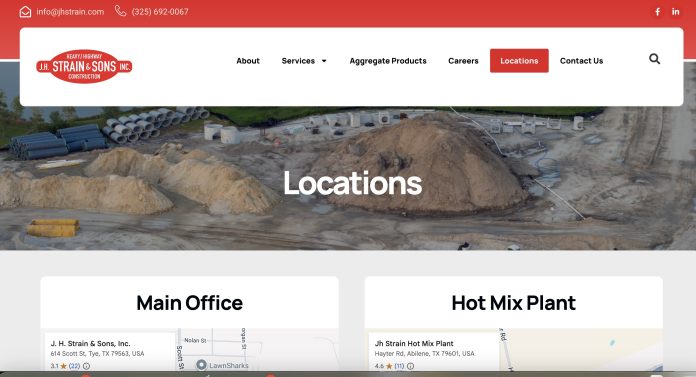The height and width of the screenshot is (377, 696).
Task: Open the 22 reviews link for Main Office
Action: [74, 366]
